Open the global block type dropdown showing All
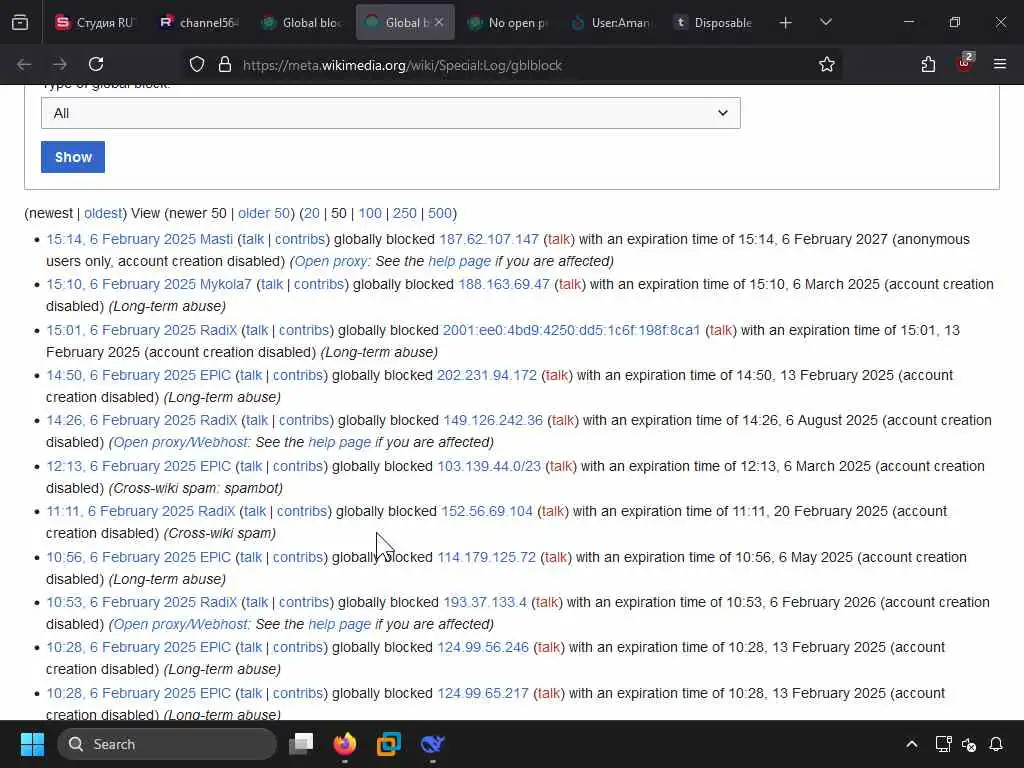 point(391,113)
